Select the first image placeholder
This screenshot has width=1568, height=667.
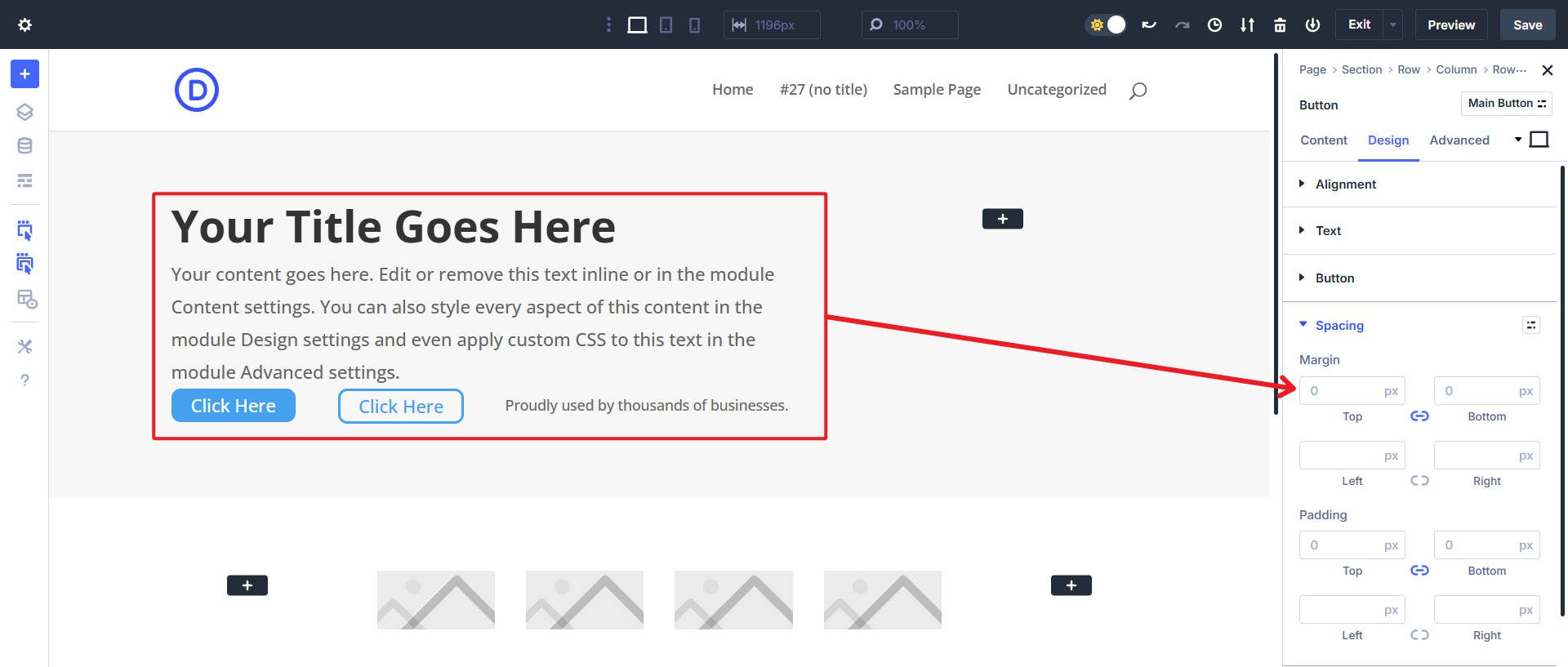[x=436, y=600]
